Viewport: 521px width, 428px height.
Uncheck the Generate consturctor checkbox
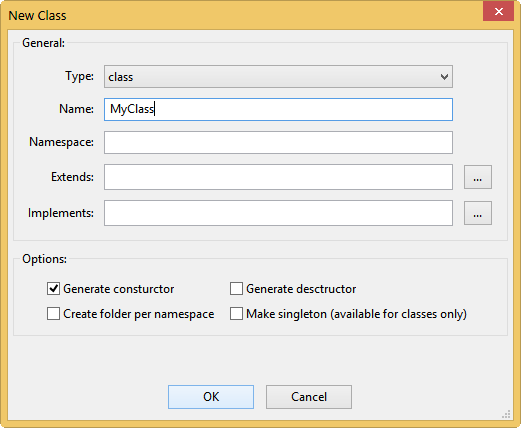coord(53,289)
